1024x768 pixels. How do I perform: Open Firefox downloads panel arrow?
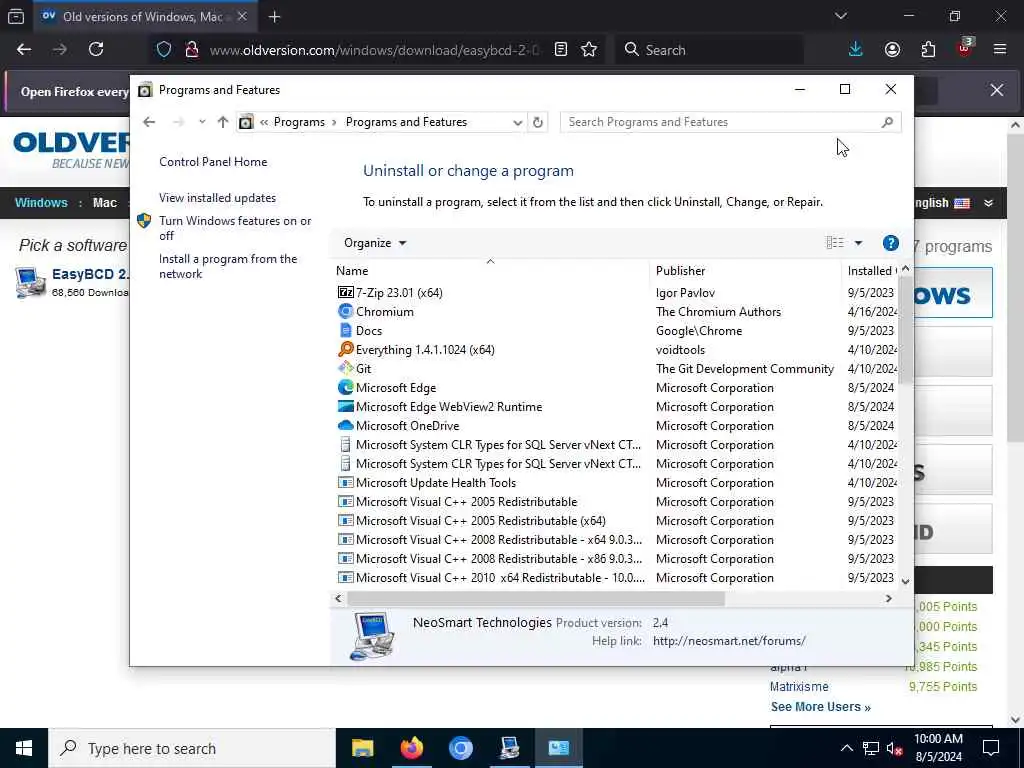tap(856, 50)
